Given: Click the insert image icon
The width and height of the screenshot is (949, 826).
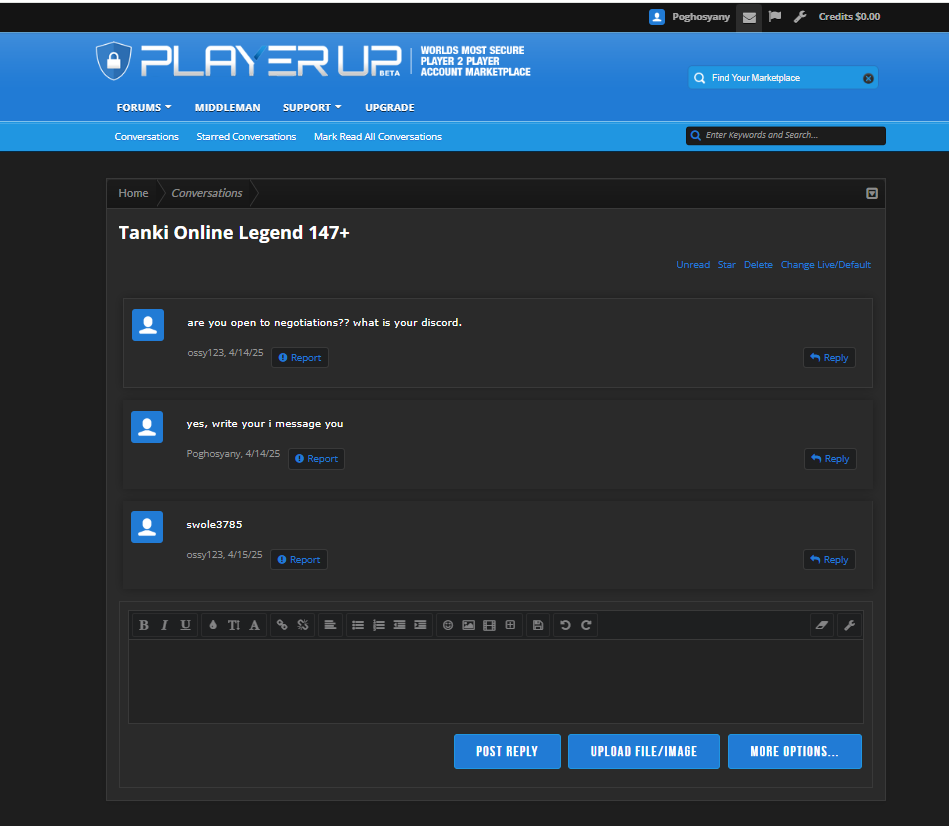Looking at the screenshot, I should 468,625.
